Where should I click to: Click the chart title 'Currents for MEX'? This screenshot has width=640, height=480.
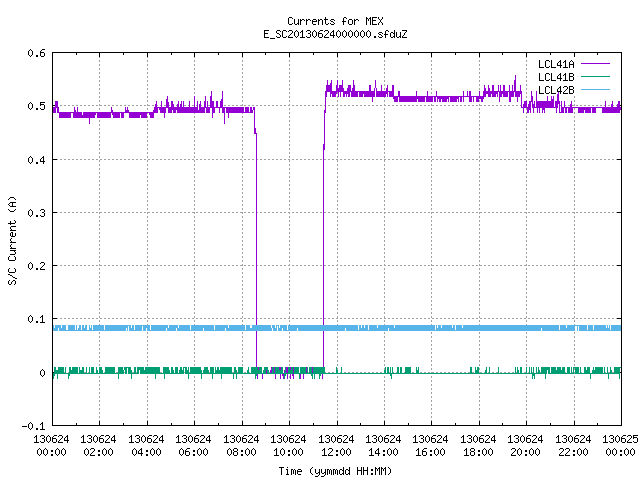click(335, 21)
